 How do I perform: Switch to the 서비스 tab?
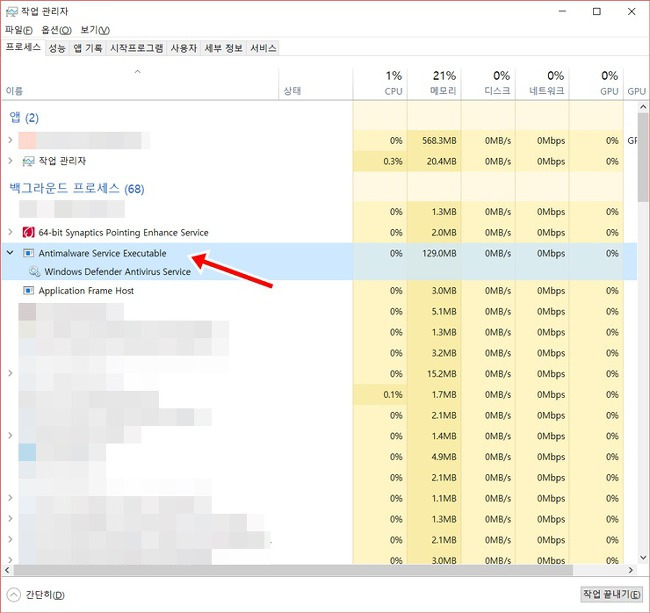point(263,48)
